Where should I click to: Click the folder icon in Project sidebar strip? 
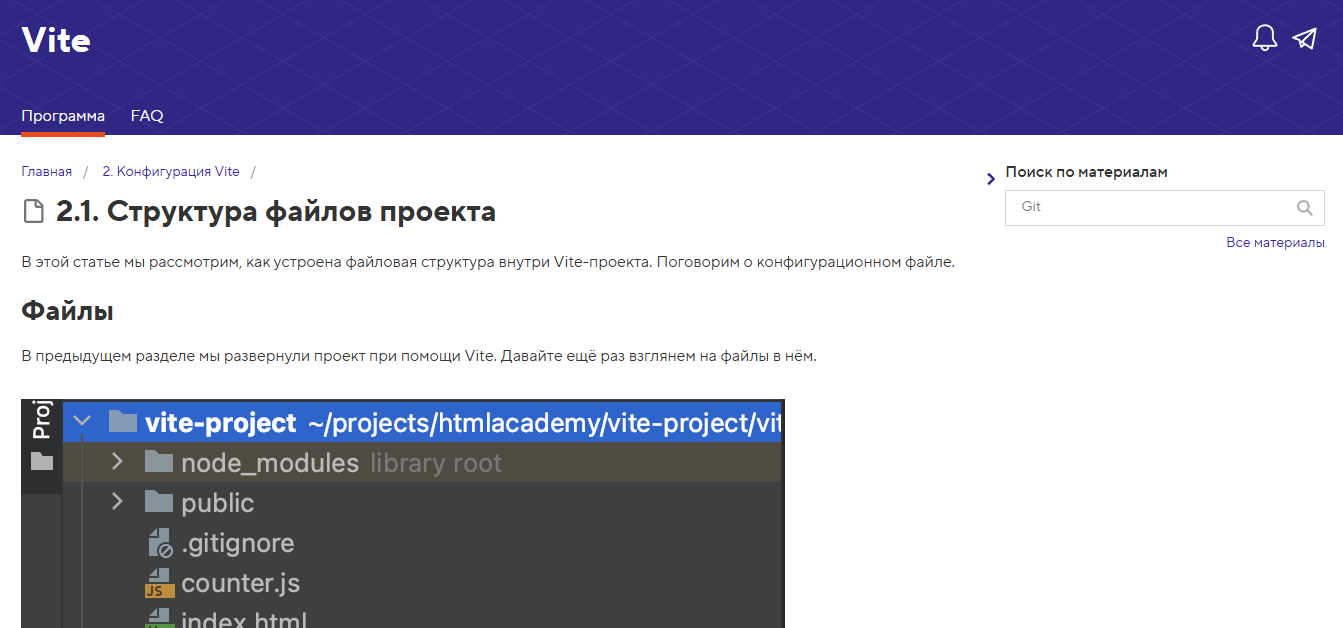pos(41,461)
